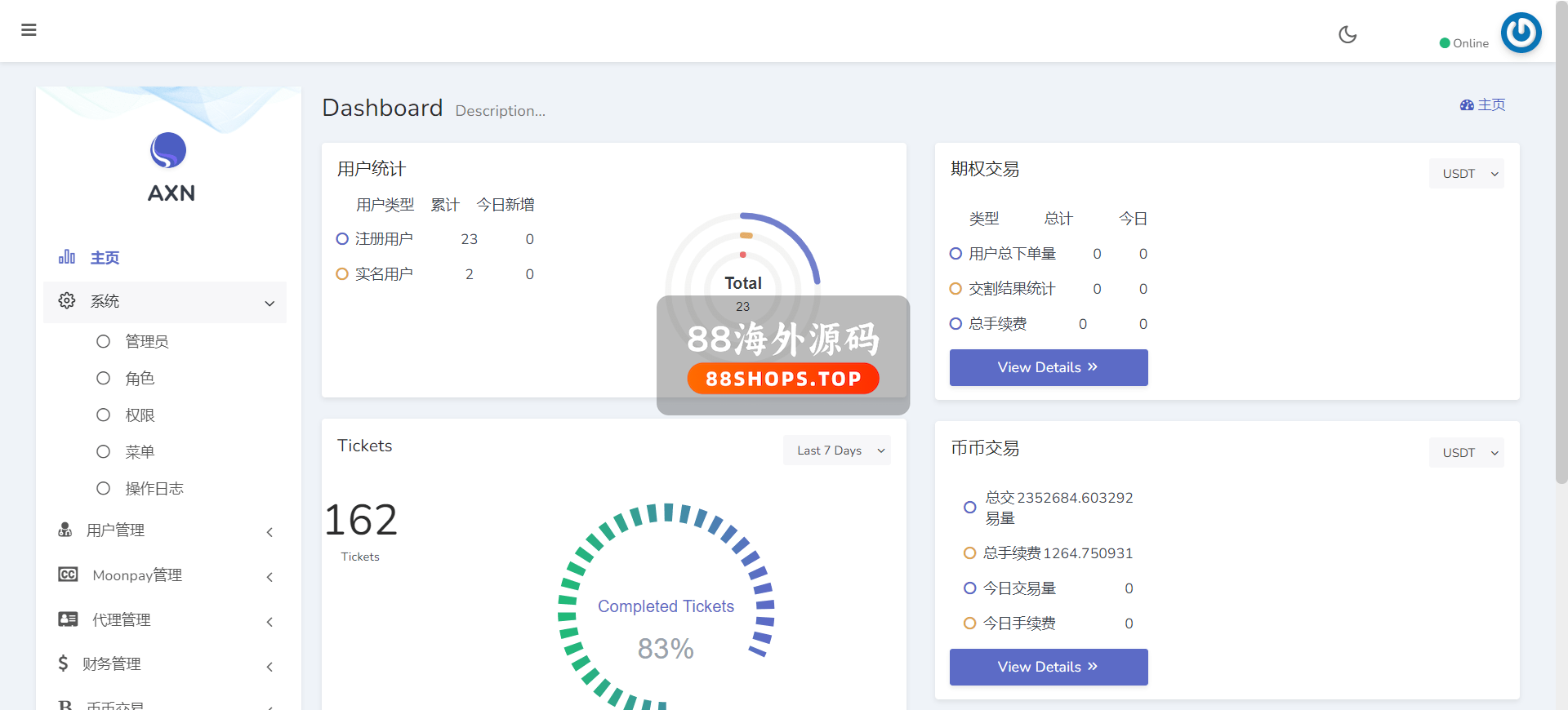This screenshot has width=1568, height=710.
Task: Click the gear icon beside 系统
Action: point(67,301)
